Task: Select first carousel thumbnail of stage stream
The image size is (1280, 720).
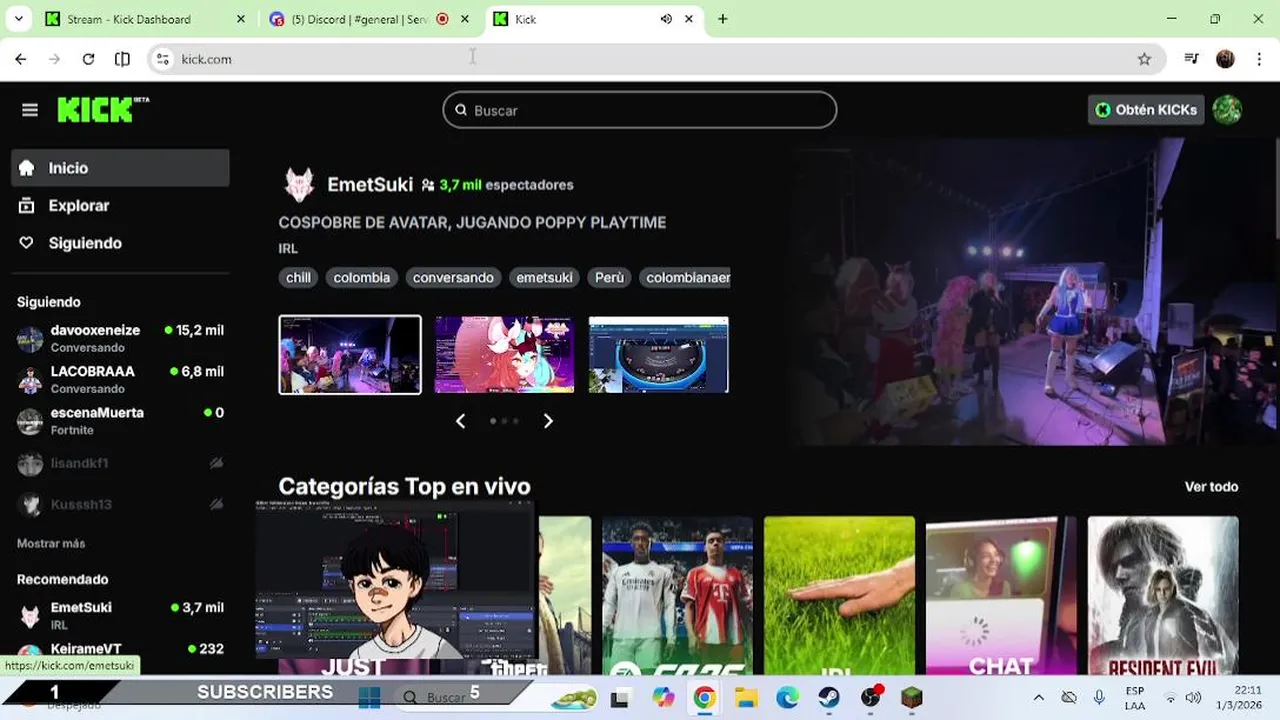Action: tap(350, 355)
